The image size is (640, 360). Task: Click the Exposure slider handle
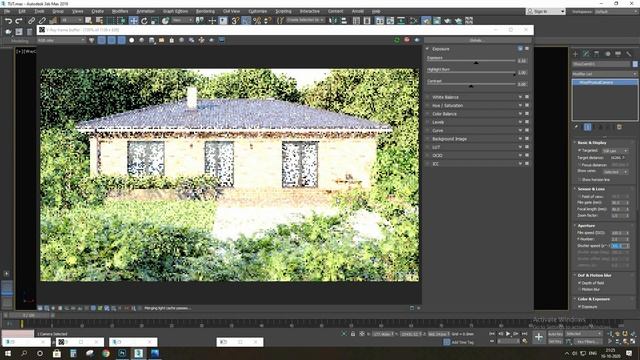point(476,62)
